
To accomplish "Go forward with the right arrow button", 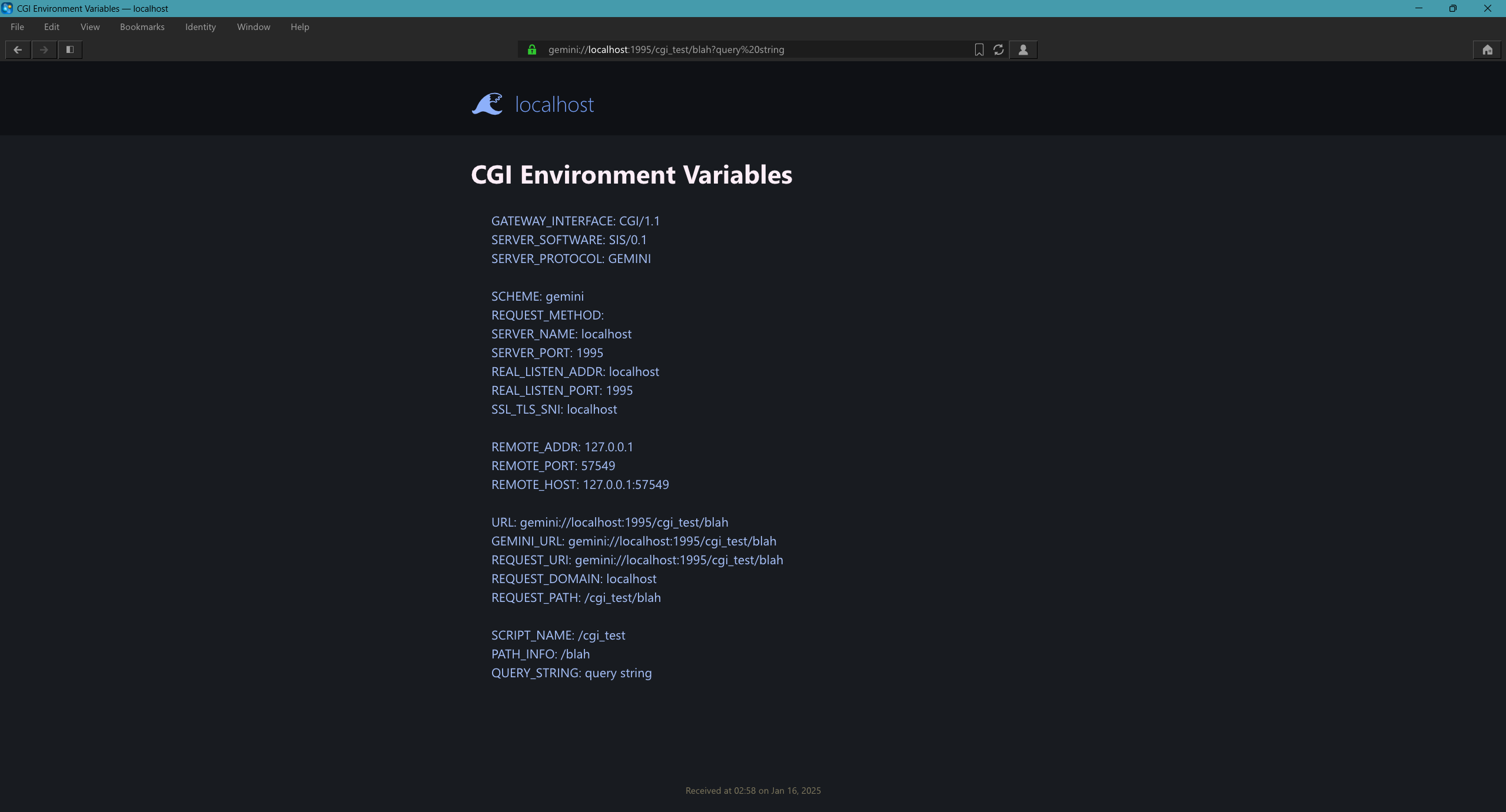I will point(44,50).
